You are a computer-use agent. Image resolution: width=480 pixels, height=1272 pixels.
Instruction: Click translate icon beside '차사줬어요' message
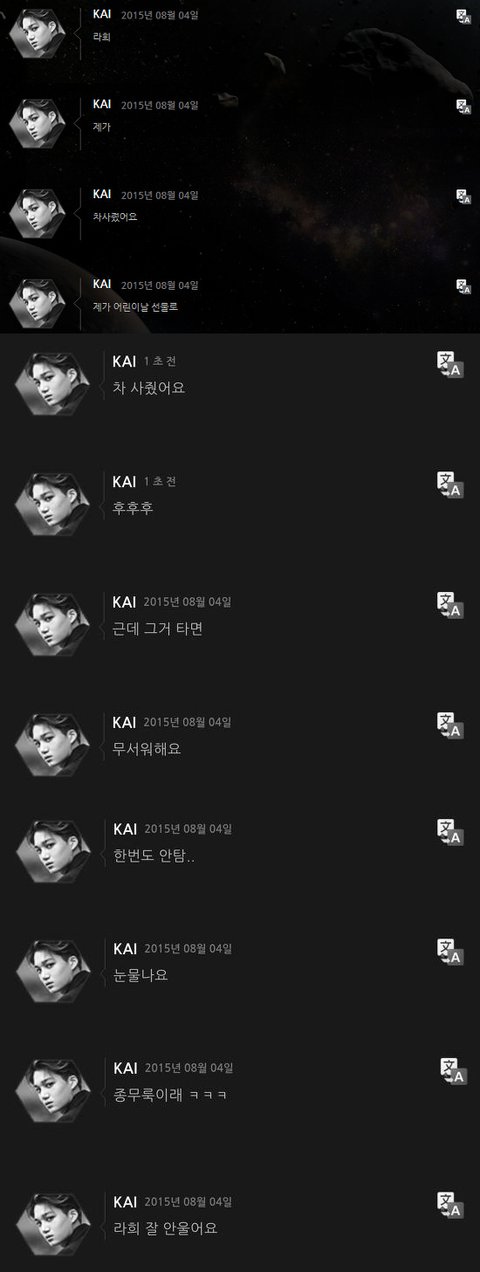(x=463, y=197)
